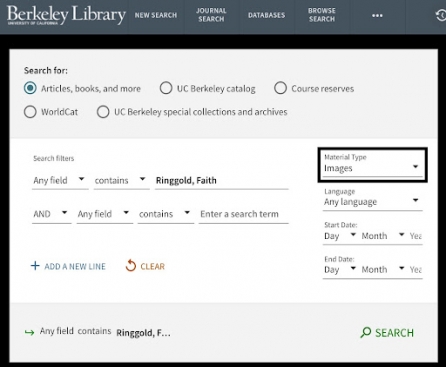Screen dimensions: 446x367
Task: Open the three-dots more menu
Action: click(377, 15)
